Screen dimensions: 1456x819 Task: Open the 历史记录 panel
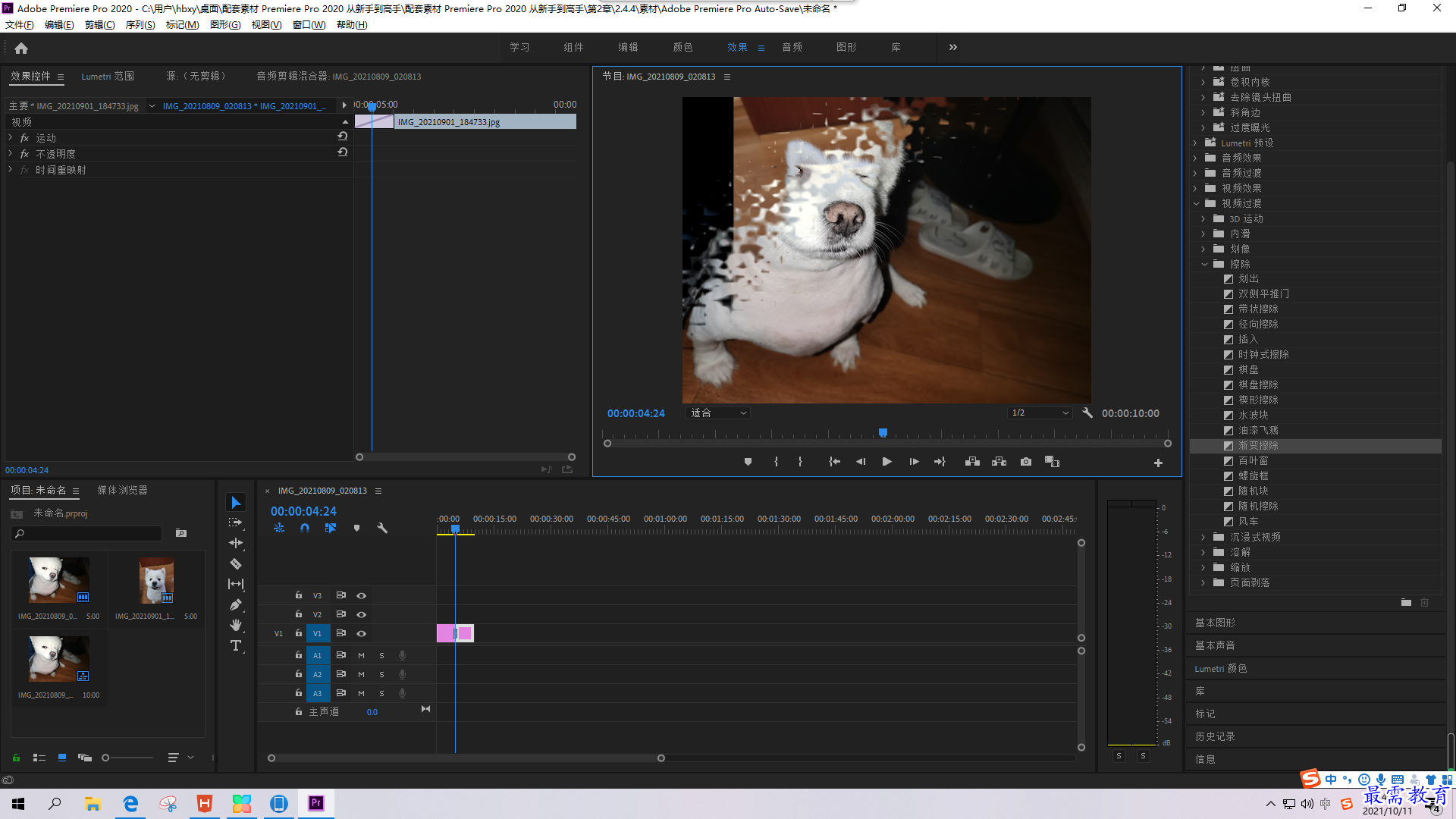pyautogui.click(x=1215, y=736)
